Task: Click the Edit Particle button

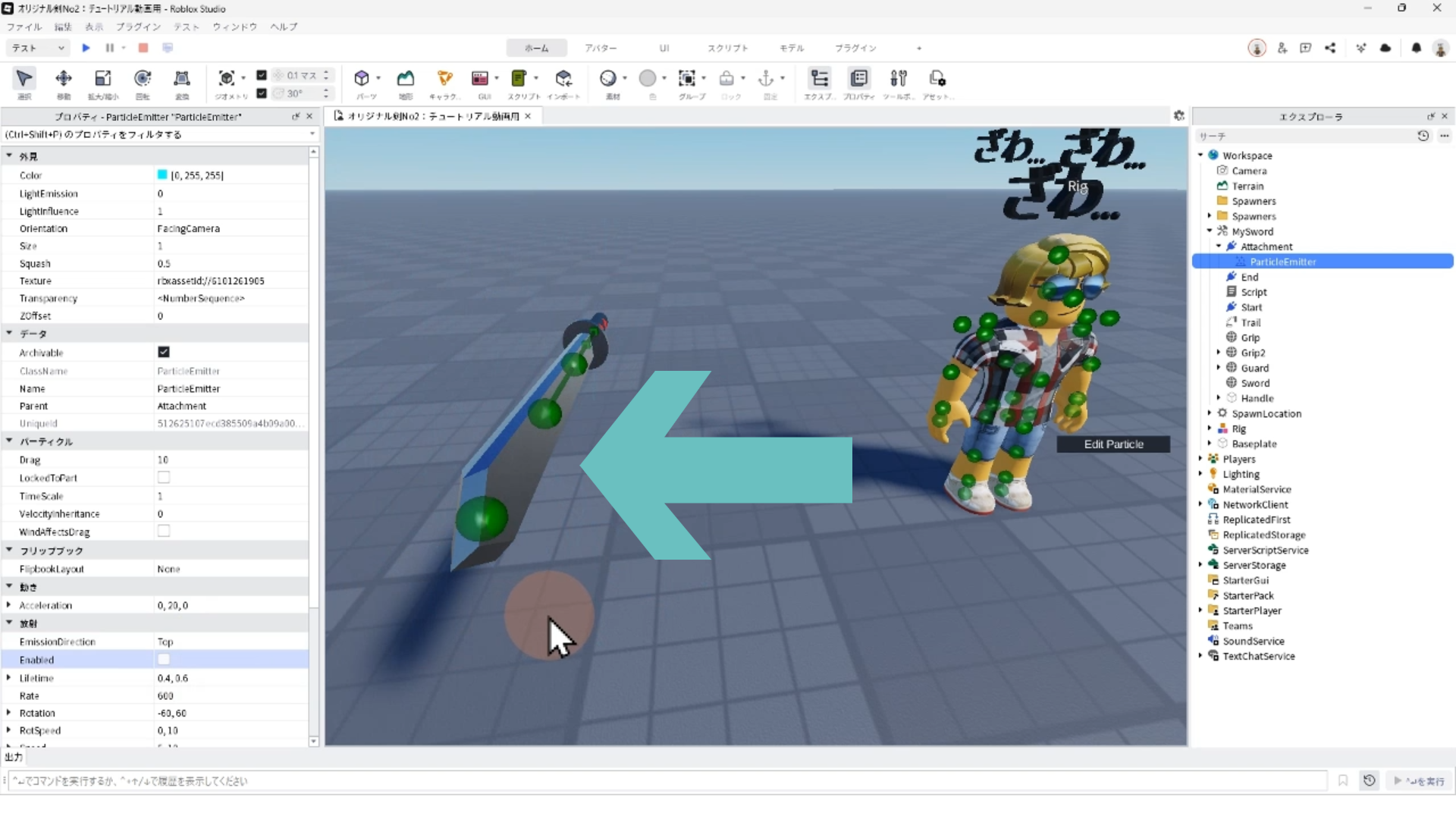Action: pos(1113,444)
